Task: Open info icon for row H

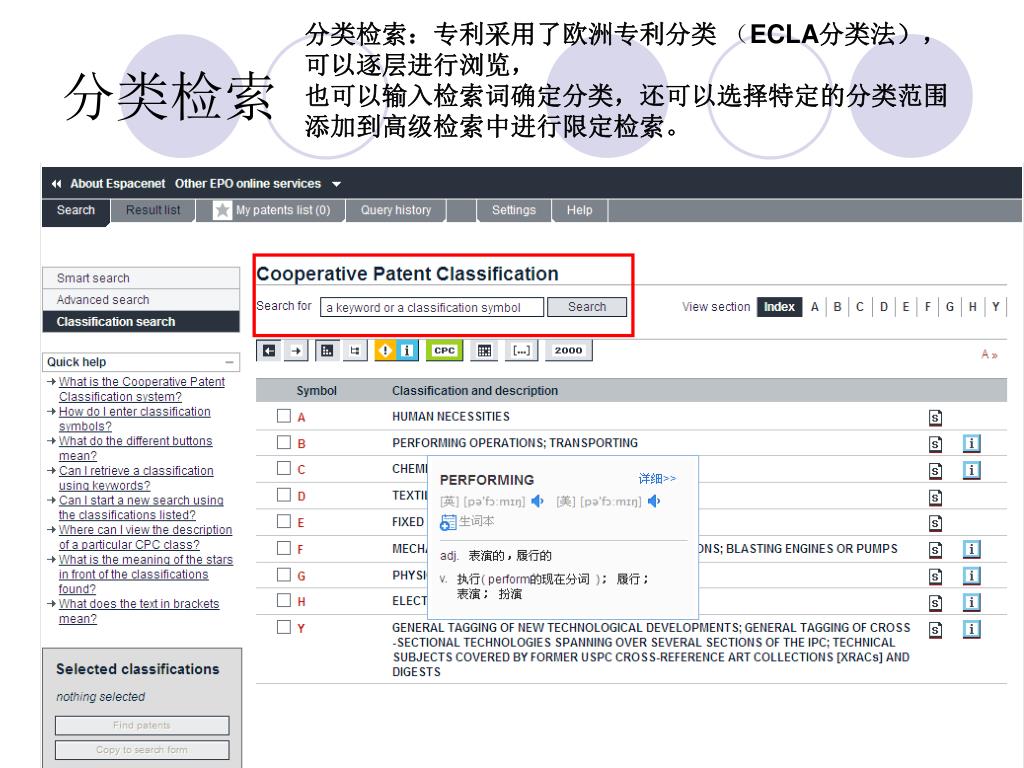Action: [971, 602]
